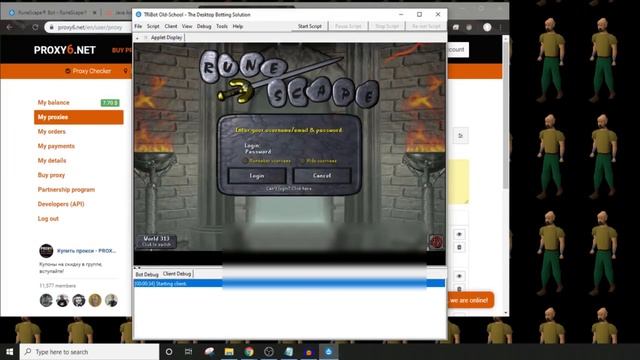Screen dimensions: 640x360
Task: Toggle the RuneScape music icon
Action: [436, 242]
